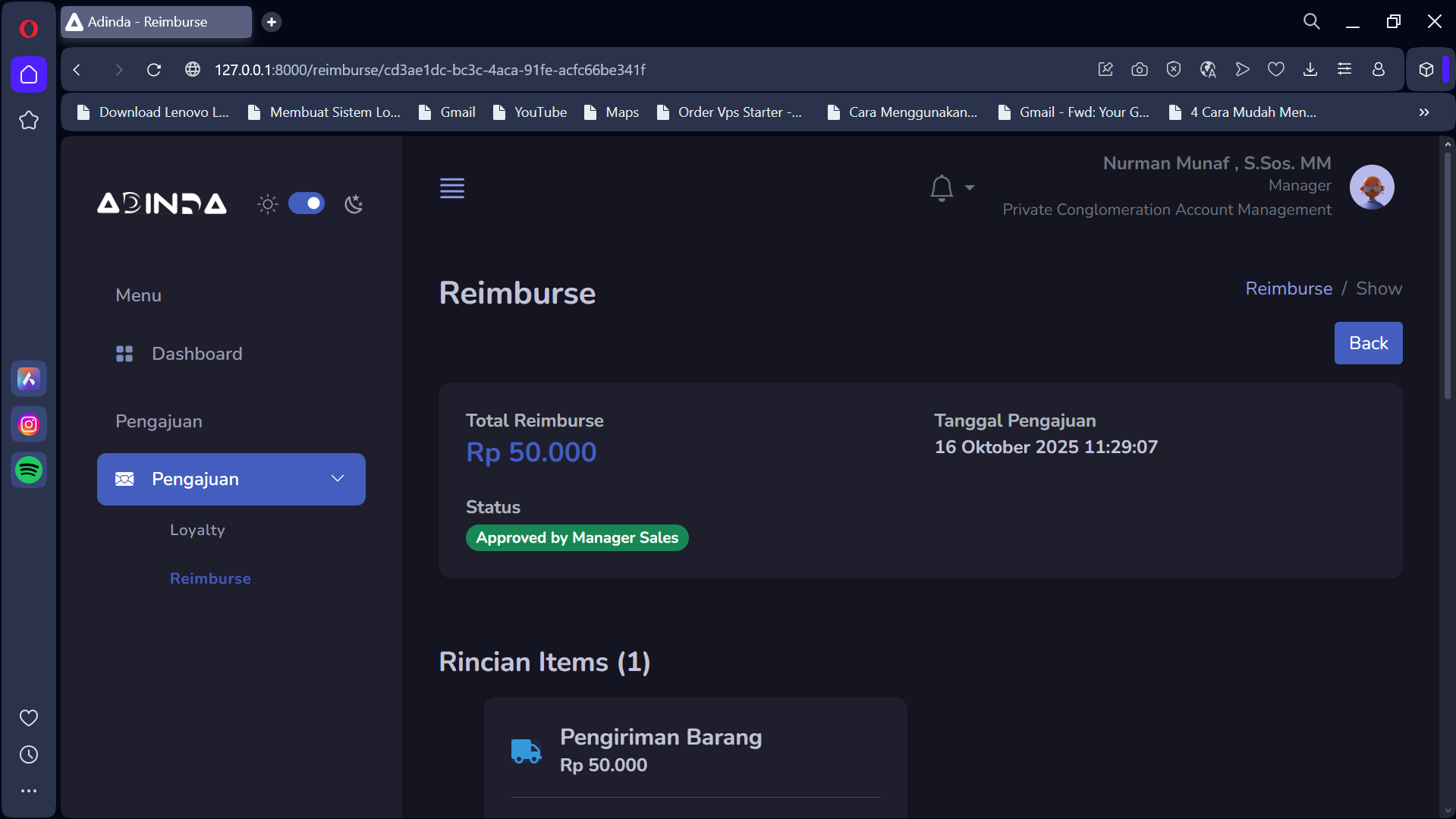Viewport: 1456px width, 819px height.
Task: Open notifications with the bell icon
Action: click(941, 187)
